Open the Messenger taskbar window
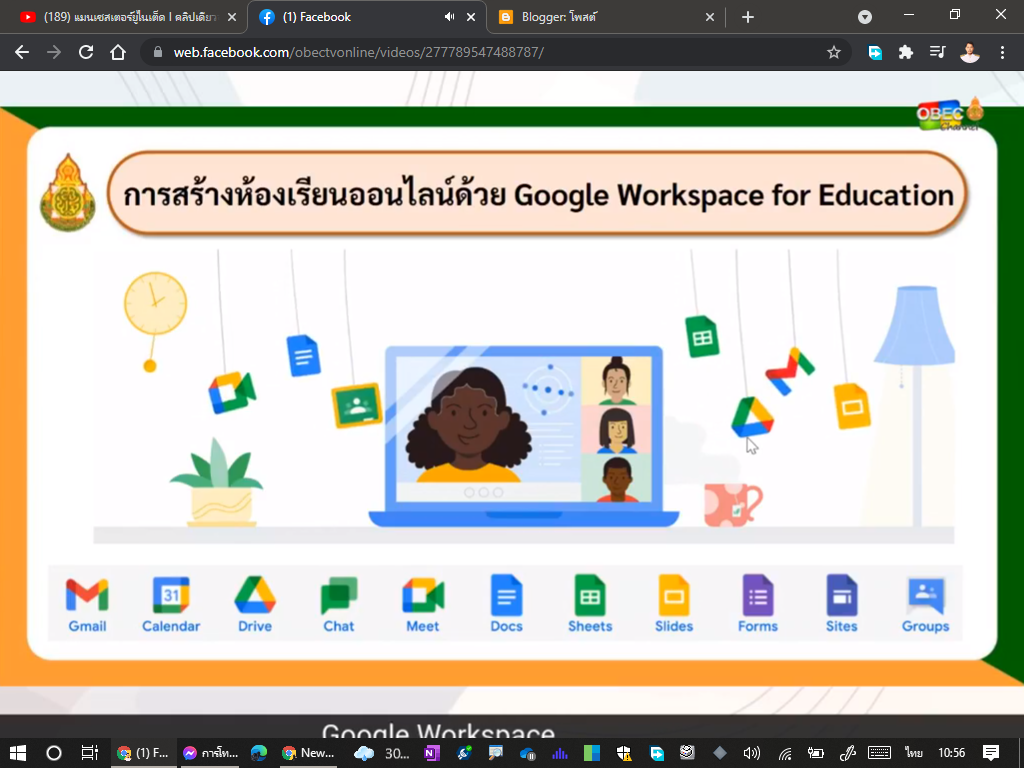The width and height of the screenshot is (1024, 768). coord(210,753)
